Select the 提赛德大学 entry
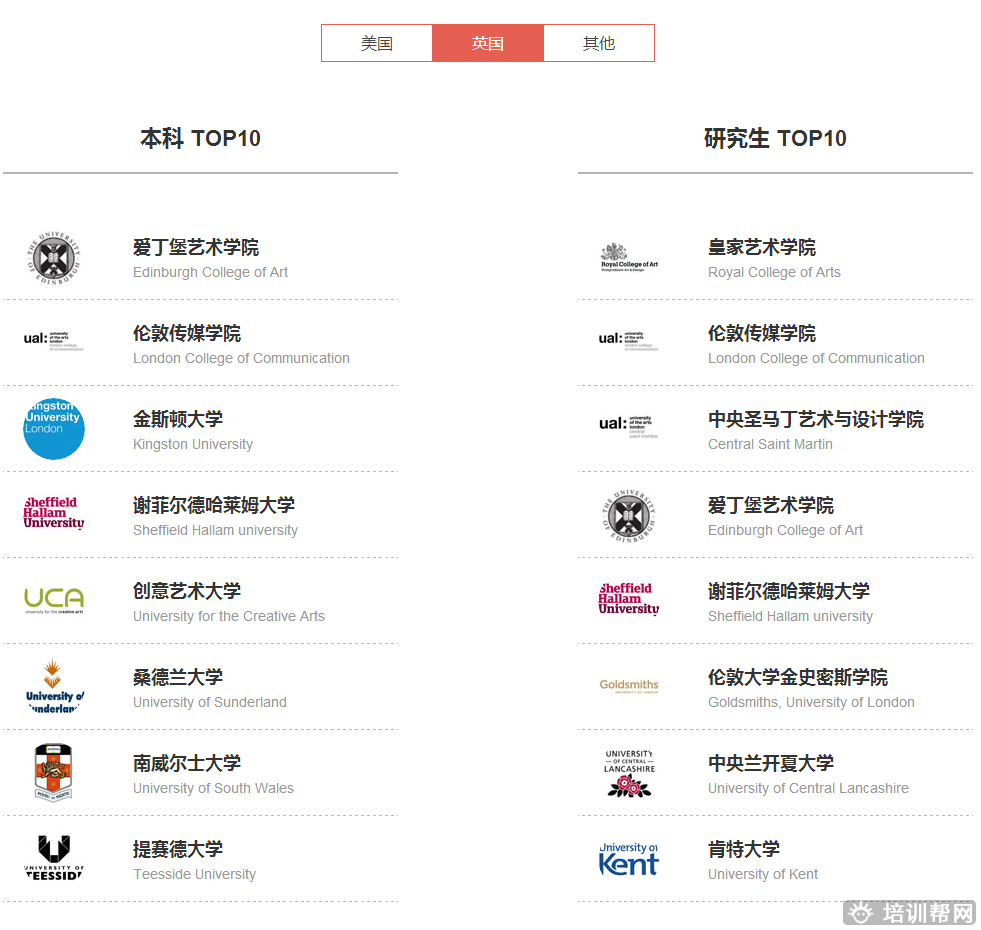Screen dimensions: 981x930 point(178,849)
